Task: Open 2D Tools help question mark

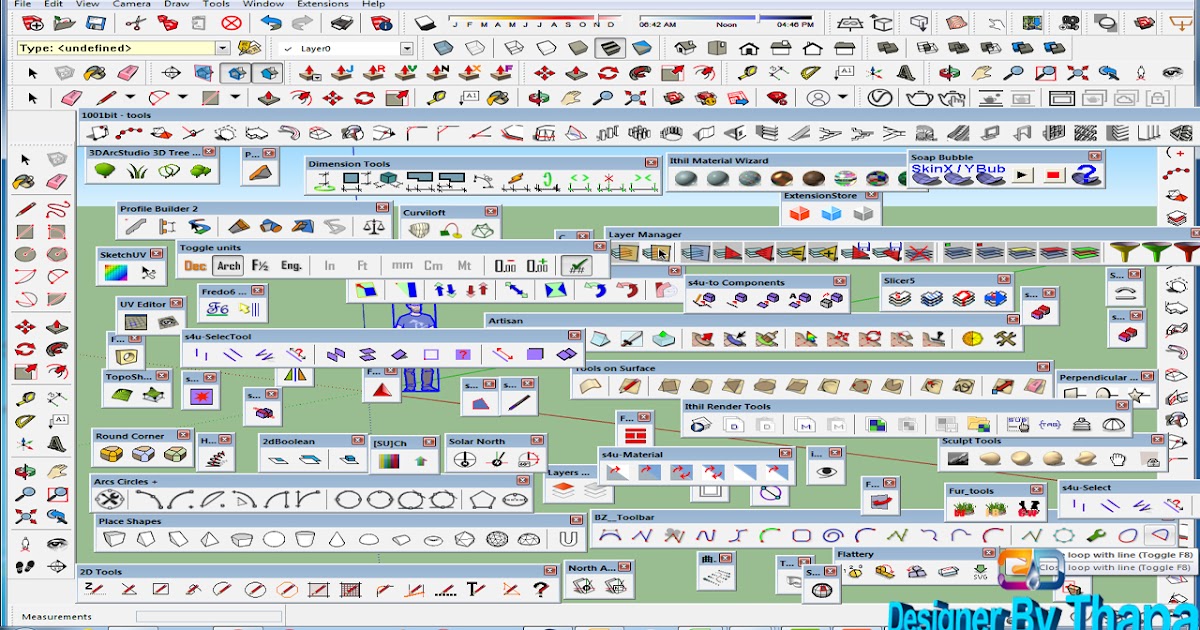Action: pyautogui.click(x=540, y=590)
